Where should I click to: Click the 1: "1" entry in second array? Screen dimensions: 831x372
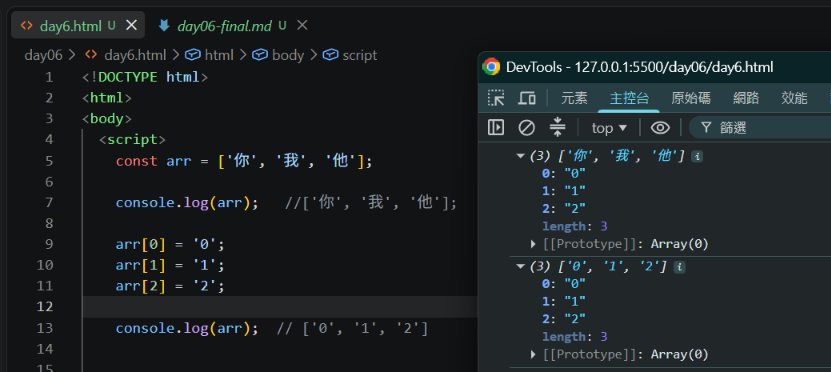pyautogui.click(x=563, y=301)
